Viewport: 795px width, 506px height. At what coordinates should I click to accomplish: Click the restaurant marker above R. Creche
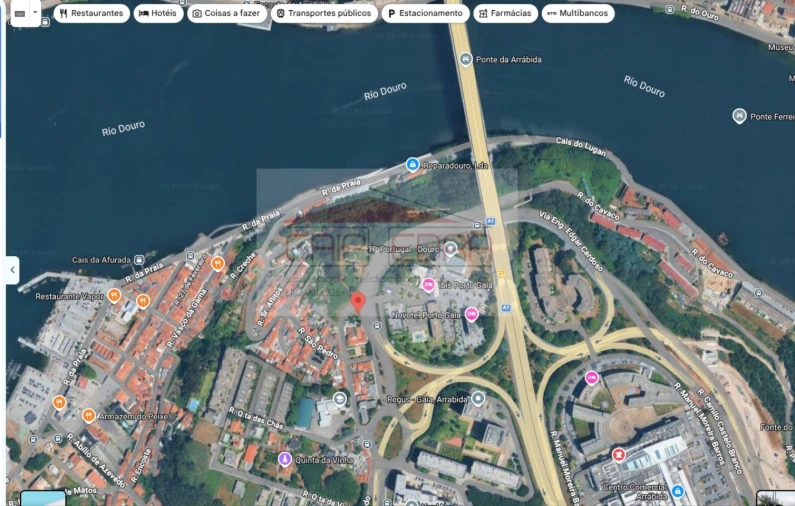[x=218, y=263]
